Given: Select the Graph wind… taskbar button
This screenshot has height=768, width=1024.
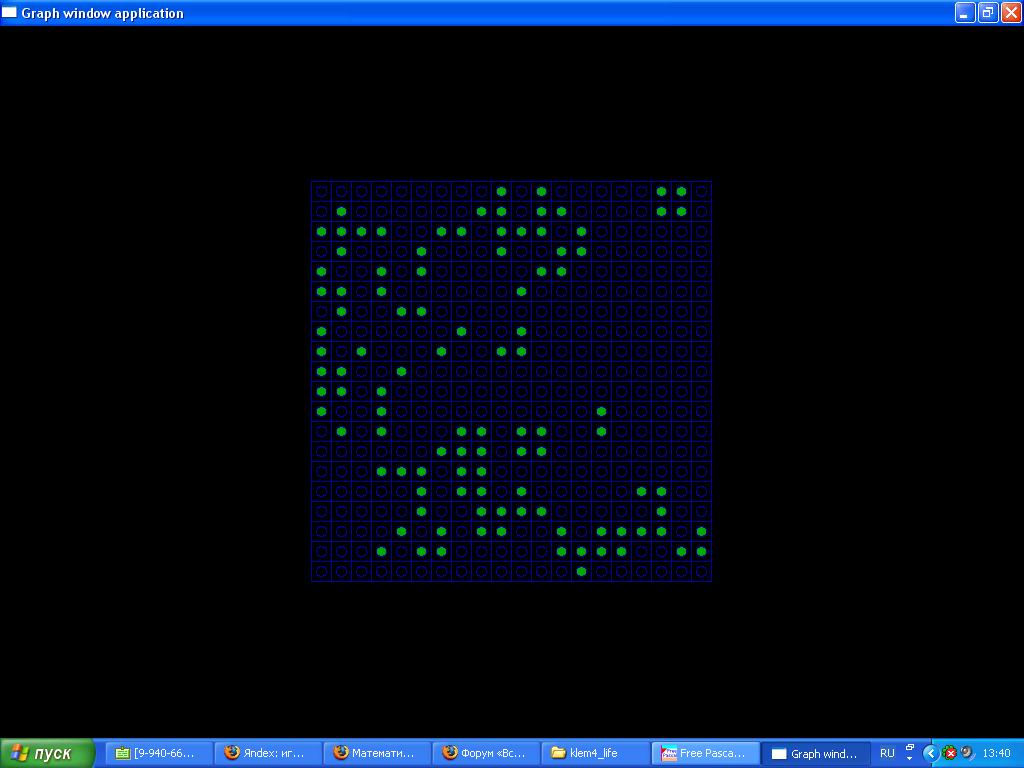Looking at the screenshot, I should 815,753.
